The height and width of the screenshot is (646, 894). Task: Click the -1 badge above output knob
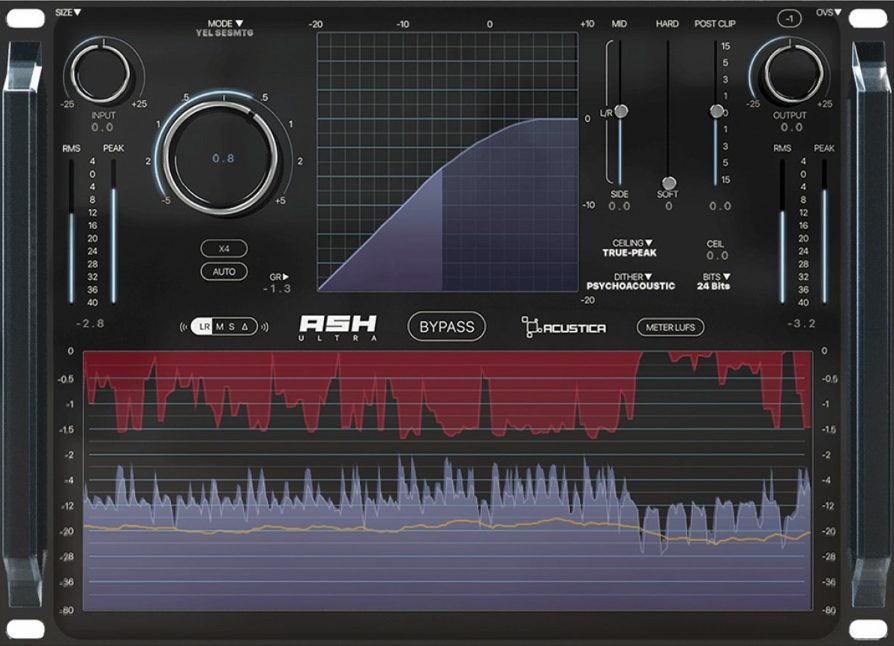(790, 20)
